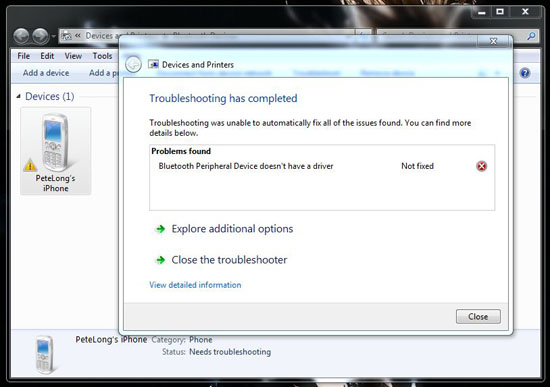
Task: Click the Phone category value
Action: click(x=201, y=340)
